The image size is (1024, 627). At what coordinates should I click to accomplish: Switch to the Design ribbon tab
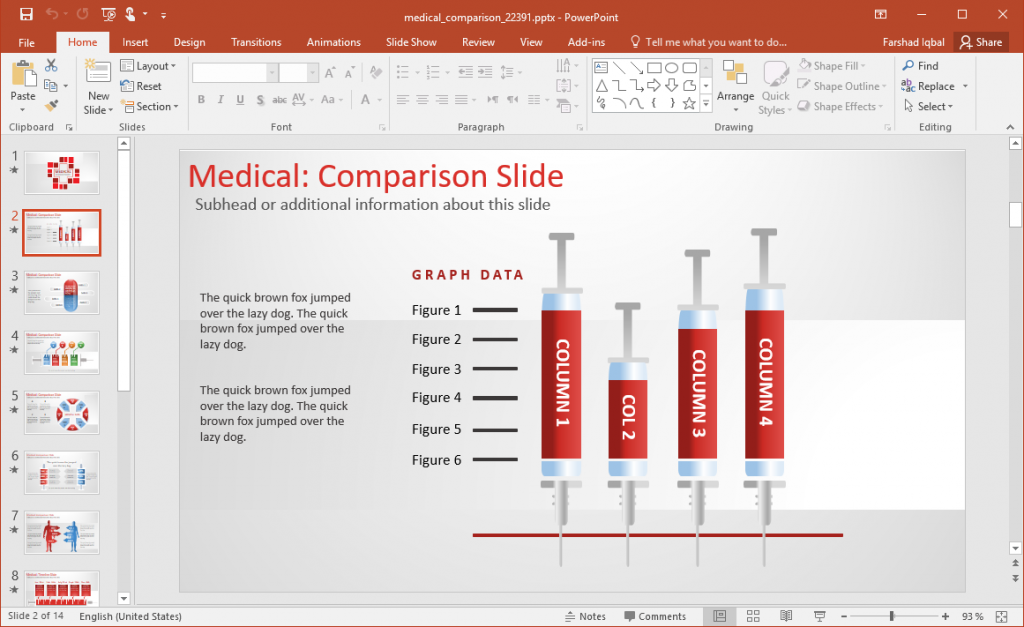click(189, 42)
